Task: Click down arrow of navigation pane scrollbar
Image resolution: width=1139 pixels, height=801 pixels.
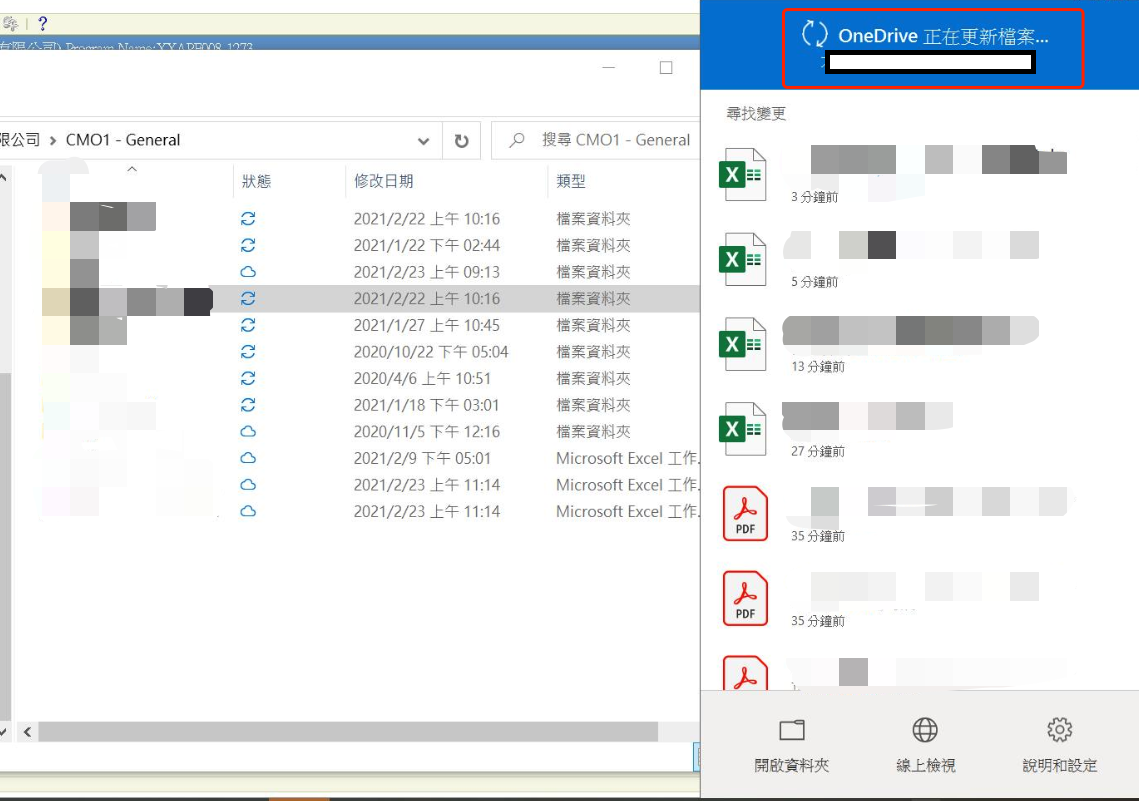Action: [4, 731]
